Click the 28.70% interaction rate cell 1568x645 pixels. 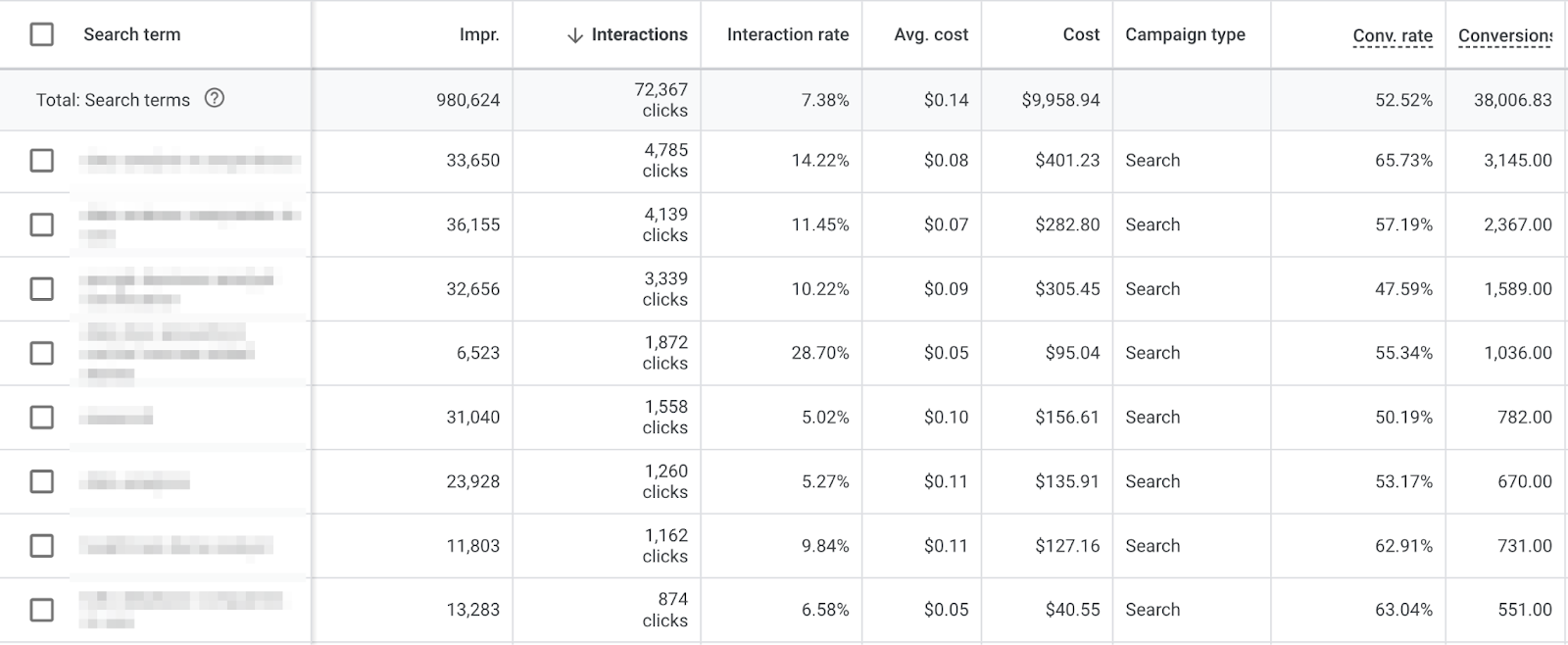[819, 353]
